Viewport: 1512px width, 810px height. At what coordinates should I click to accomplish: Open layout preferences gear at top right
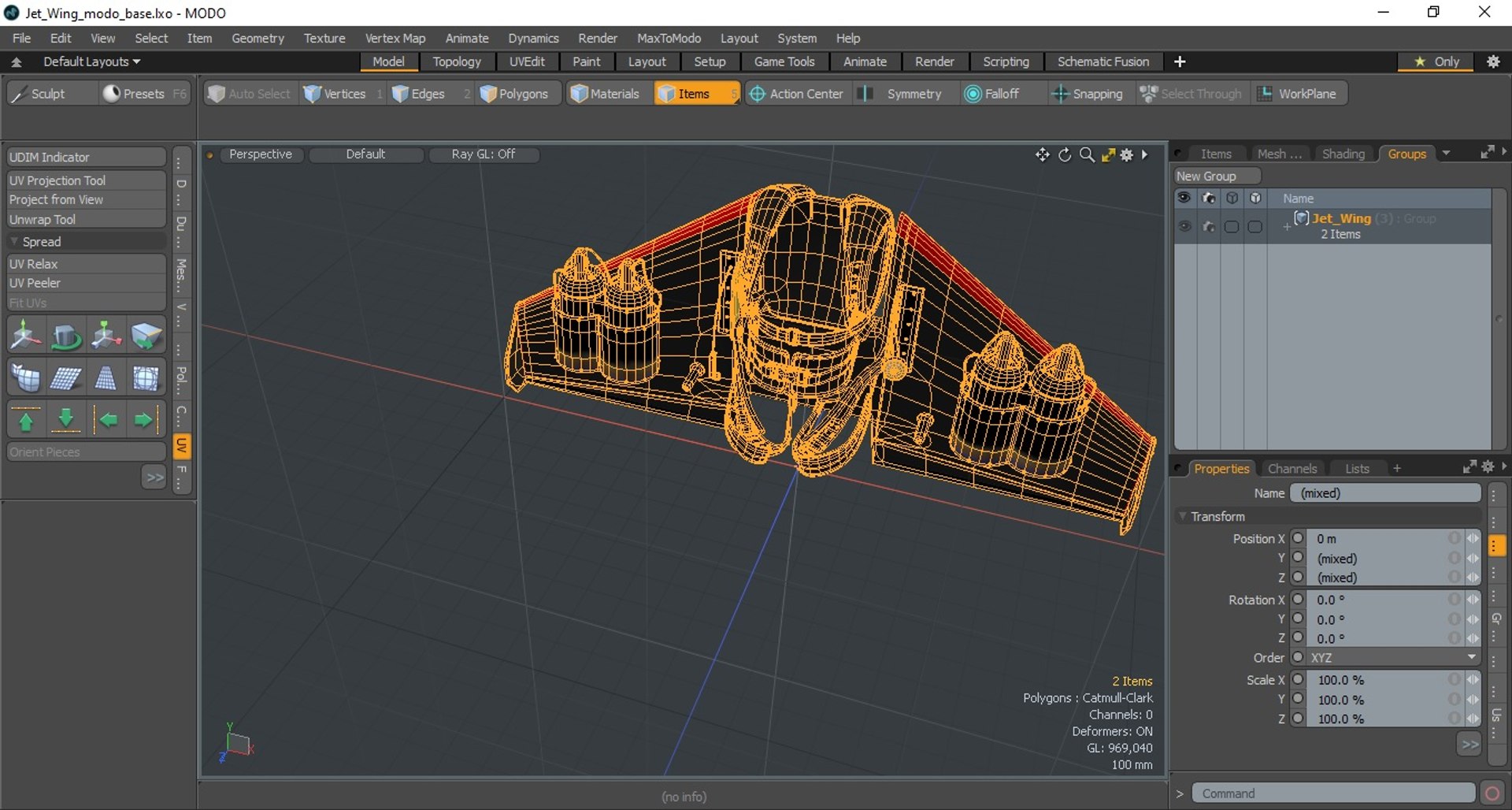tap(1493, 61)
